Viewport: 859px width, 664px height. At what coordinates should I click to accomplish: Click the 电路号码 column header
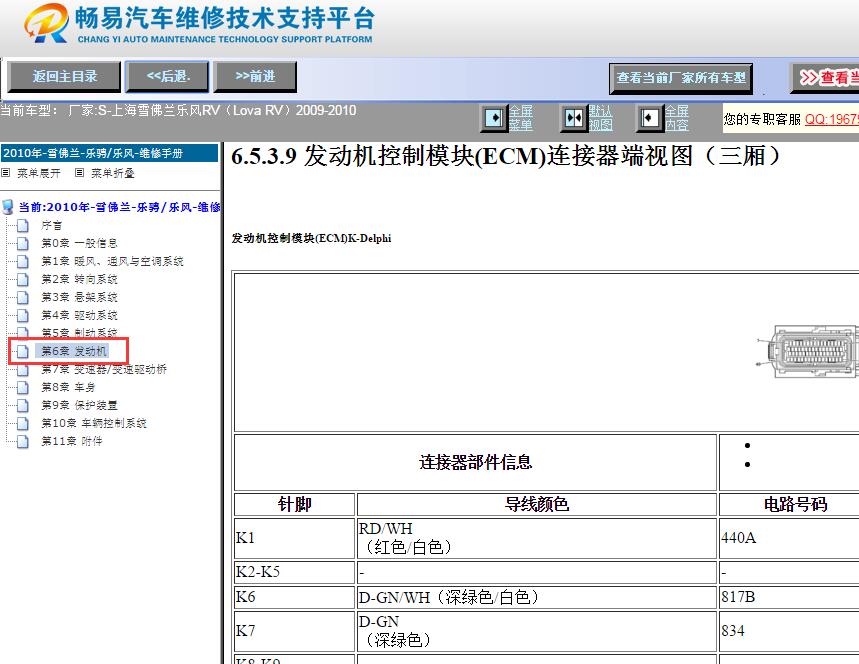pos(795,504)
